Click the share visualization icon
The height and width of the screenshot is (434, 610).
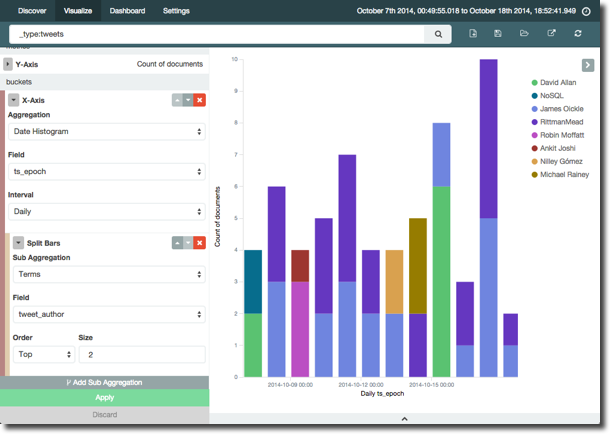[551, 34]
